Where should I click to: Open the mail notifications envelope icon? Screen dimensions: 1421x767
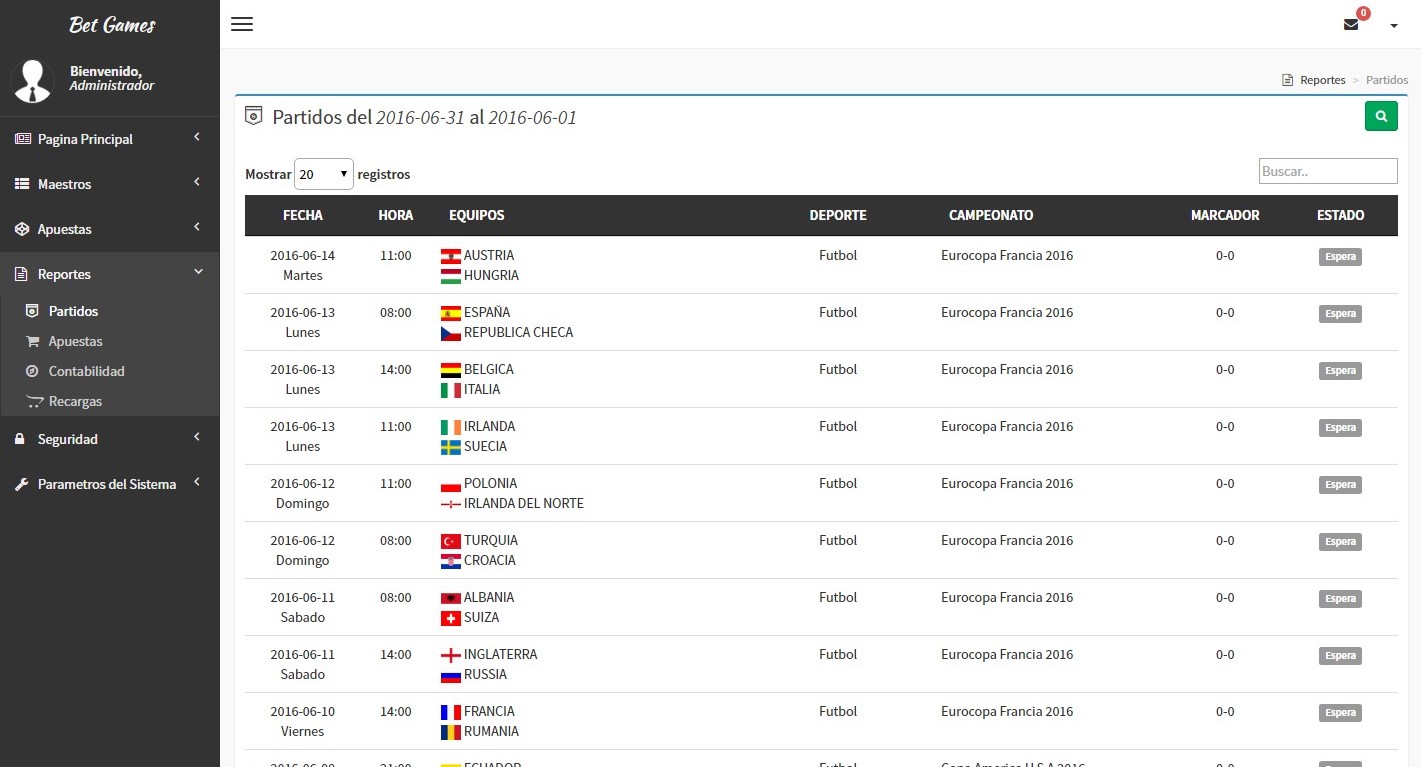(x=1351, y=25)
